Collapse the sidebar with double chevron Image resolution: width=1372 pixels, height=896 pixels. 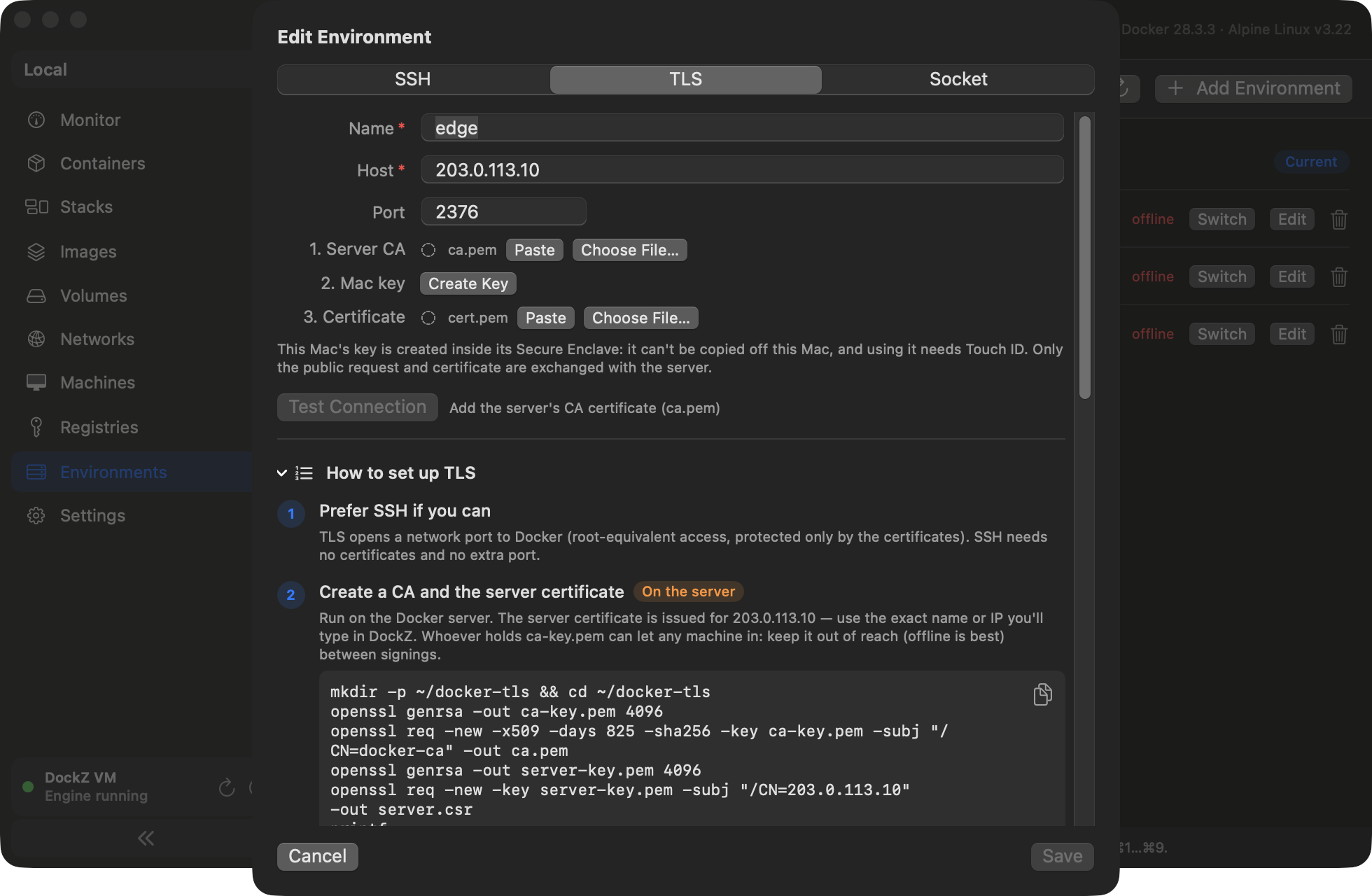pyautogui.click(x=146, y=838)
